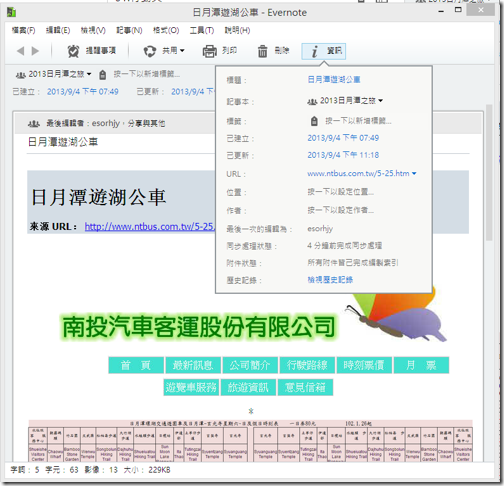Click the created date 下午 07:49 in popup
Viewport: 504px width, 486px height.
tap(343, 138)
